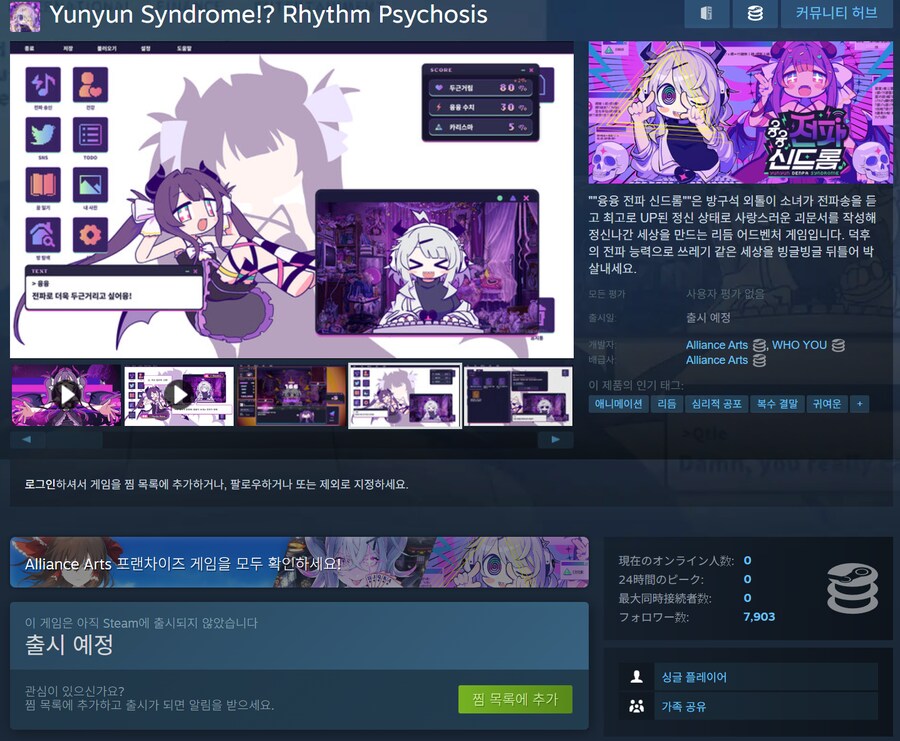Click the large 출시 예정 heading in purchase box

click(x=69, y=645)
